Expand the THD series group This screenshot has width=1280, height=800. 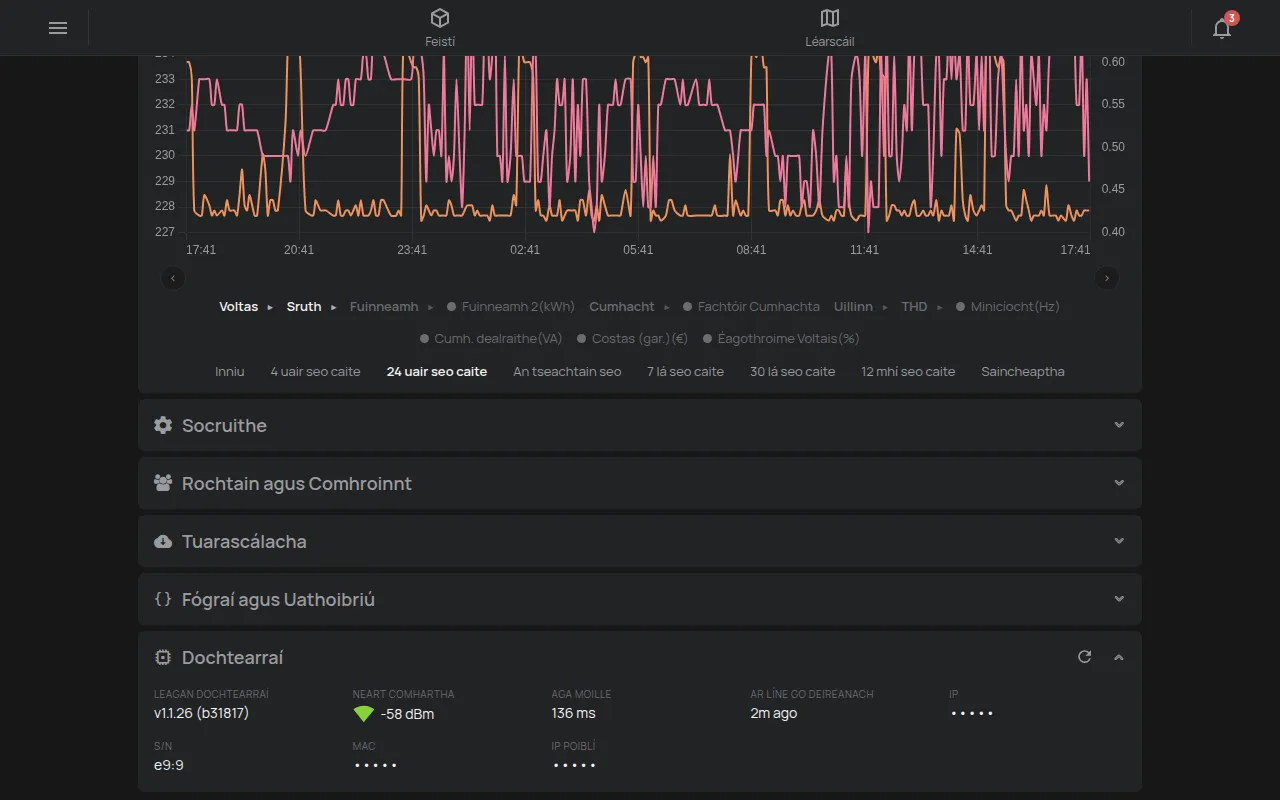tap(921, 307)
